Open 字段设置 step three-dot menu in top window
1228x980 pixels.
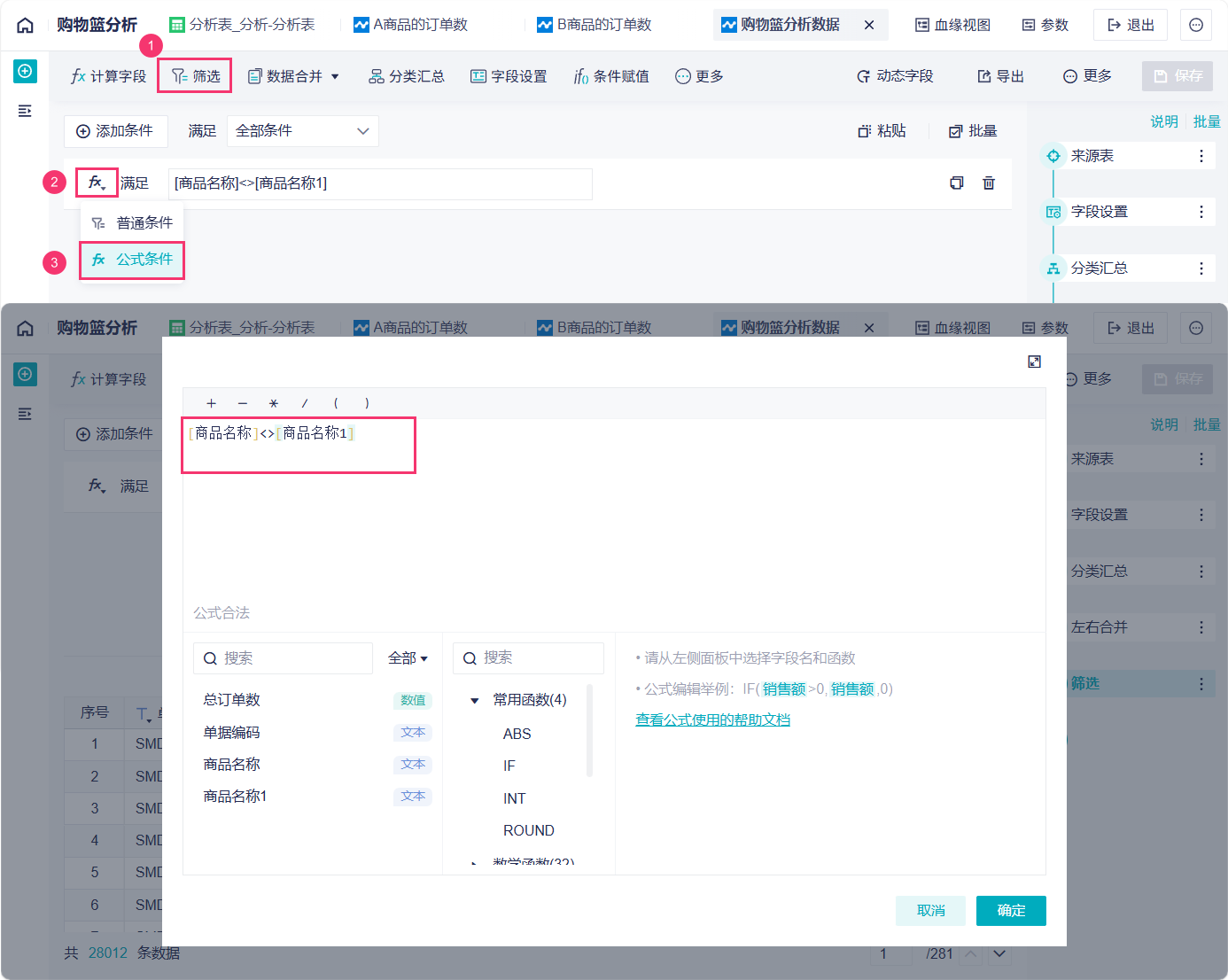click(1201, 212)
